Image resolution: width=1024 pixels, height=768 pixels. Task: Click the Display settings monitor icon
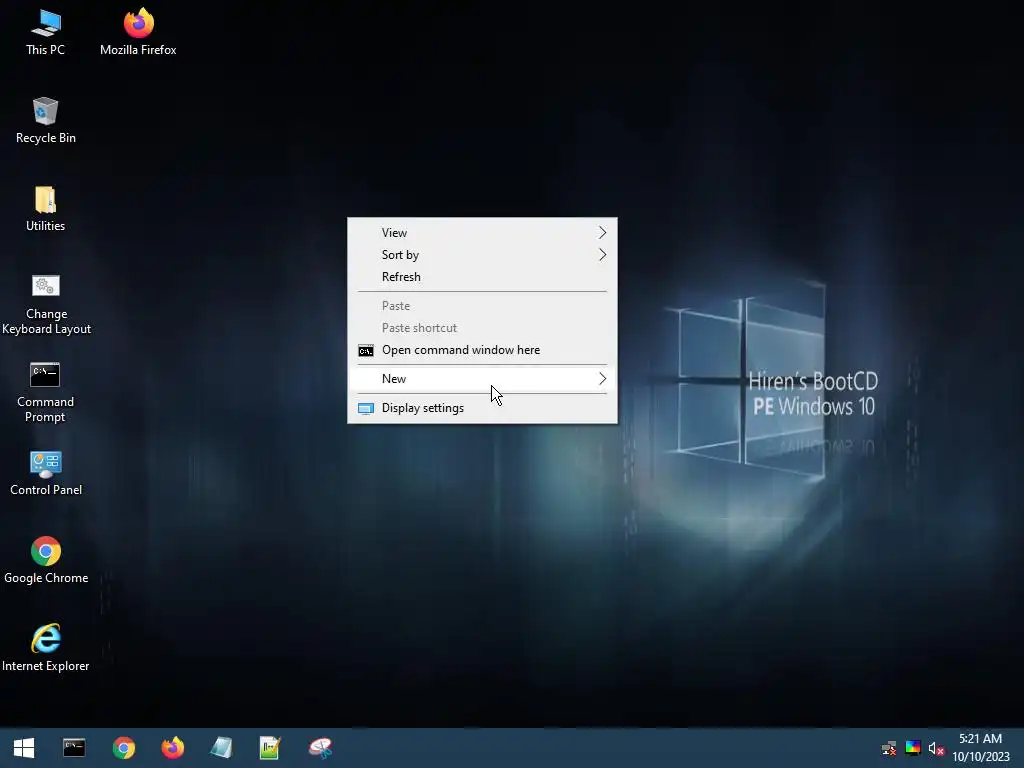pos(366,409)
